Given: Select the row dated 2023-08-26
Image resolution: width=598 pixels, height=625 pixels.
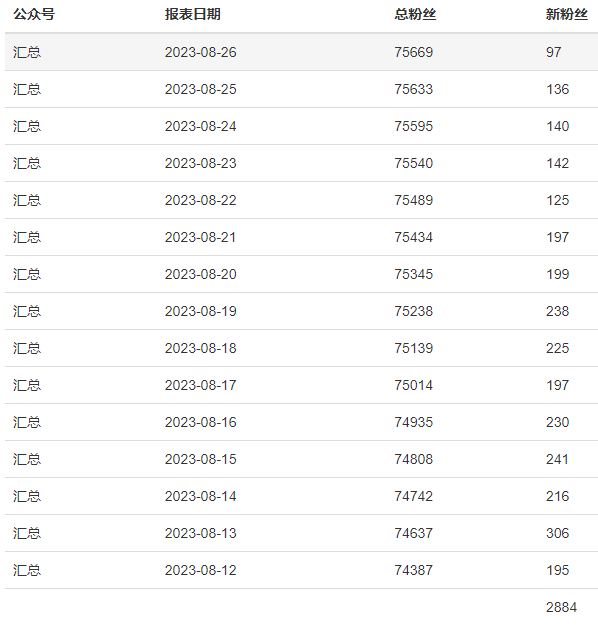Looking at the screenshot, I should (301, 52).
